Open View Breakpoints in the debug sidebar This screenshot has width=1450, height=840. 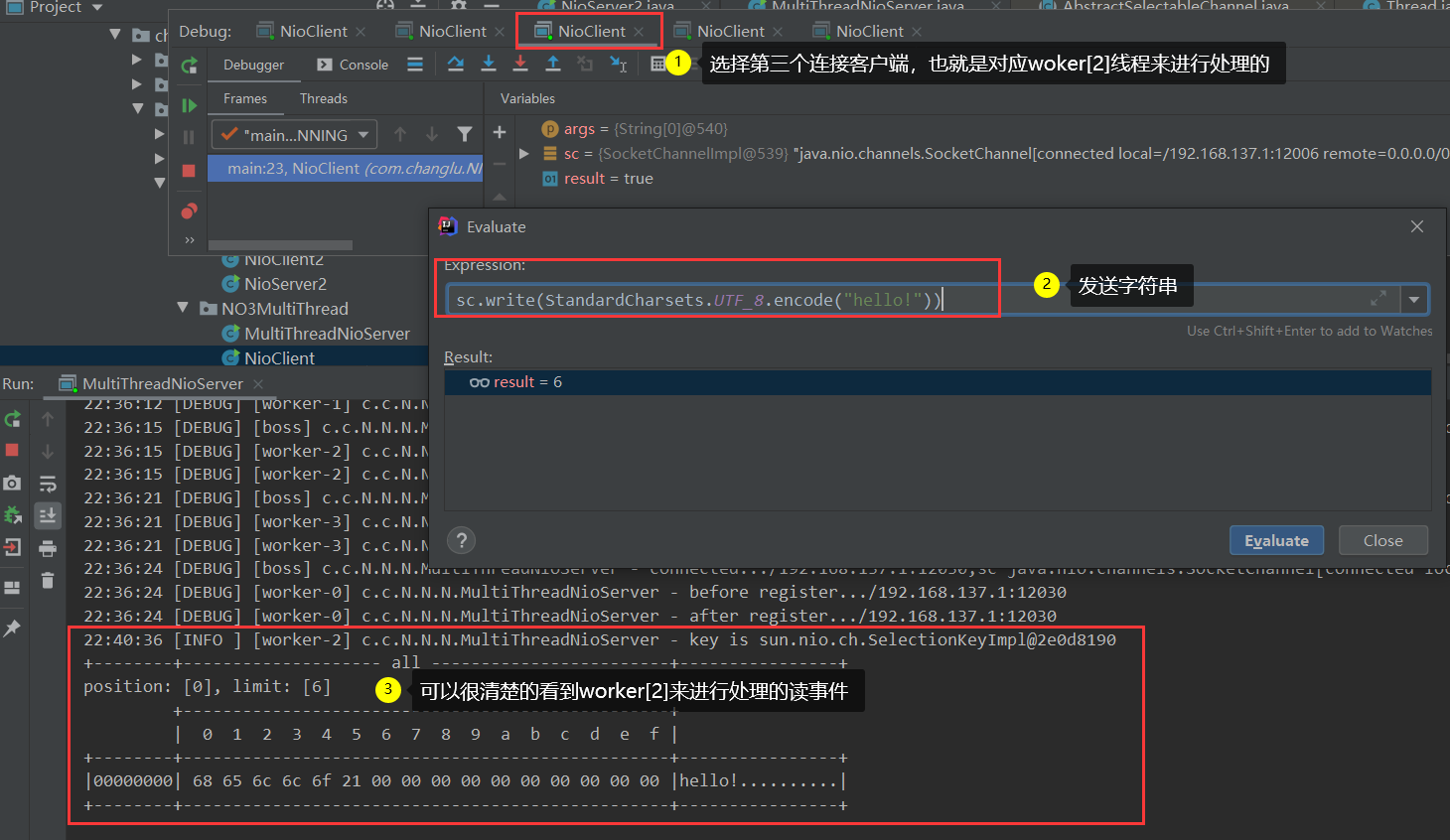coord(189,210)
